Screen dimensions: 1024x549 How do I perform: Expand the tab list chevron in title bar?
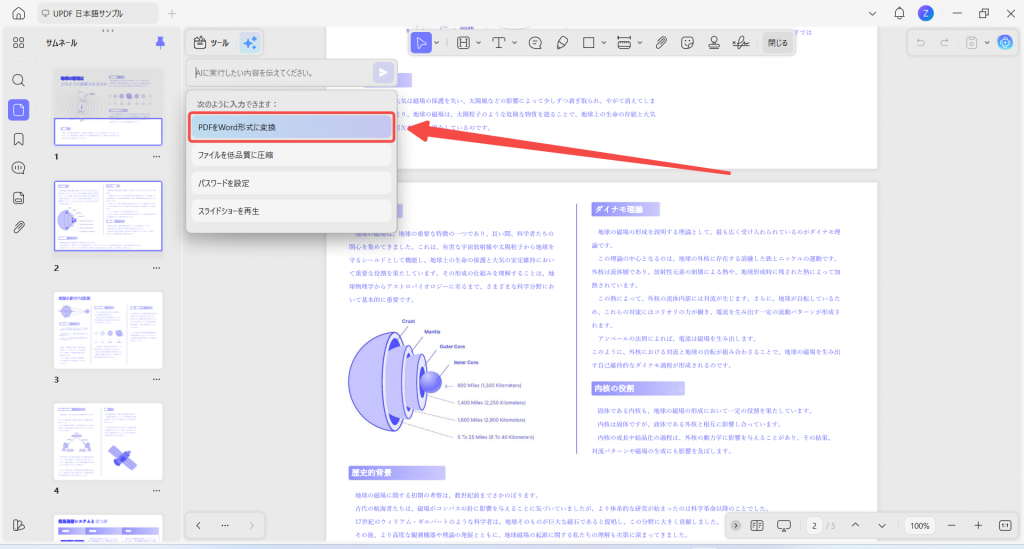pos(872,13)
